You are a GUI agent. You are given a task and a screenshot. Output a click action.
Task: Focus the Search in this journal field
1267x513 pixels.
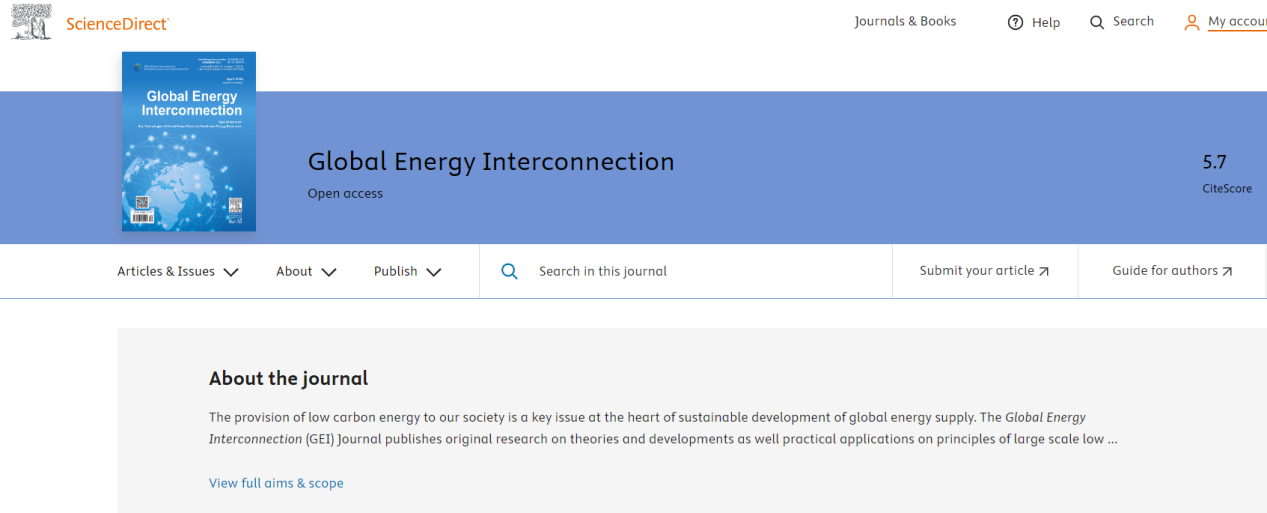coord(686,271)
